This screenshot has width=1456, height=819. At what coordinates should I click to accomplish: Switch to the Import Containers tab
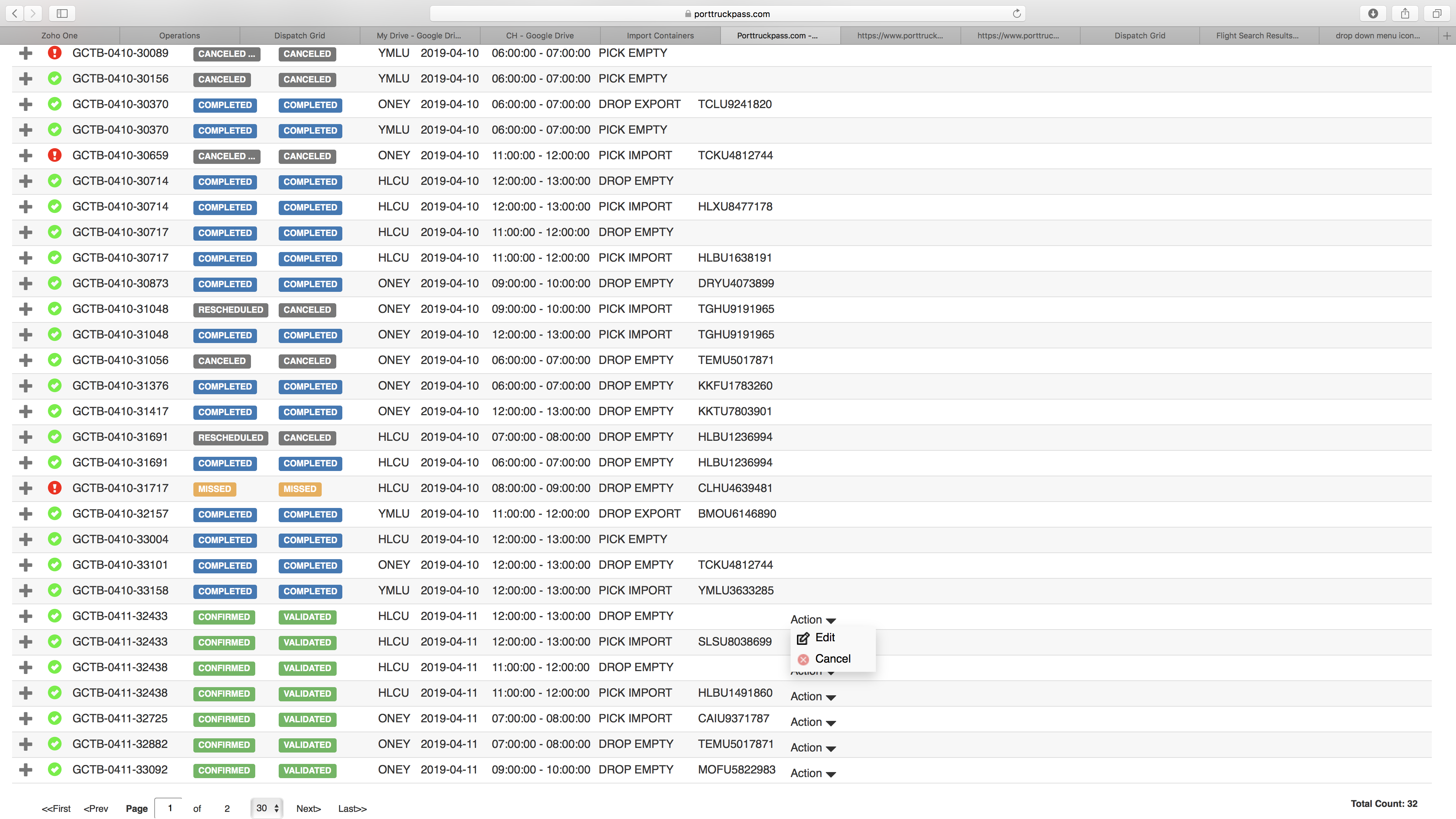660,36
